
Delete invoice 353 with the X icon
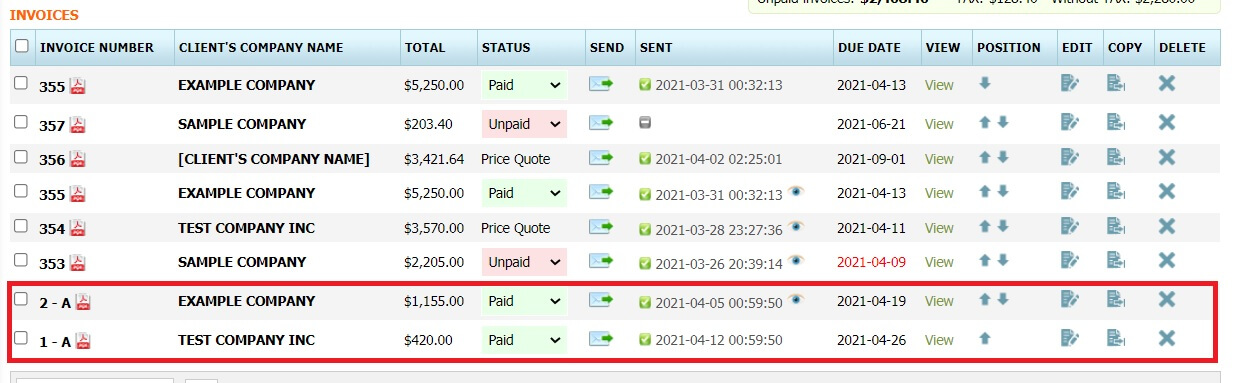[x=1166, y=261]
